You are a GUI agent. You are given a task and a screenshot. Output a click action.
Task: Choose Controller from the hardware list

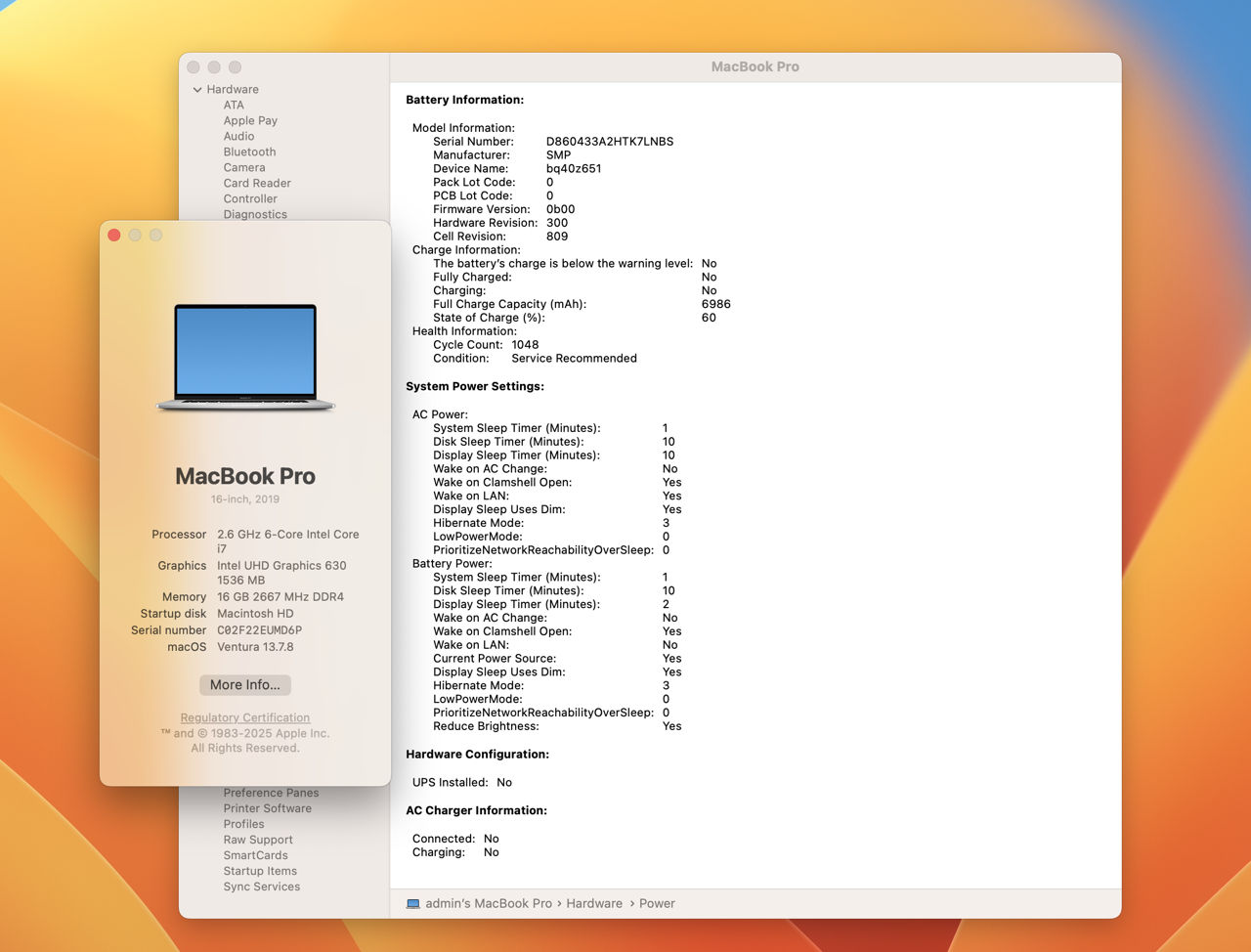(250, 199)
